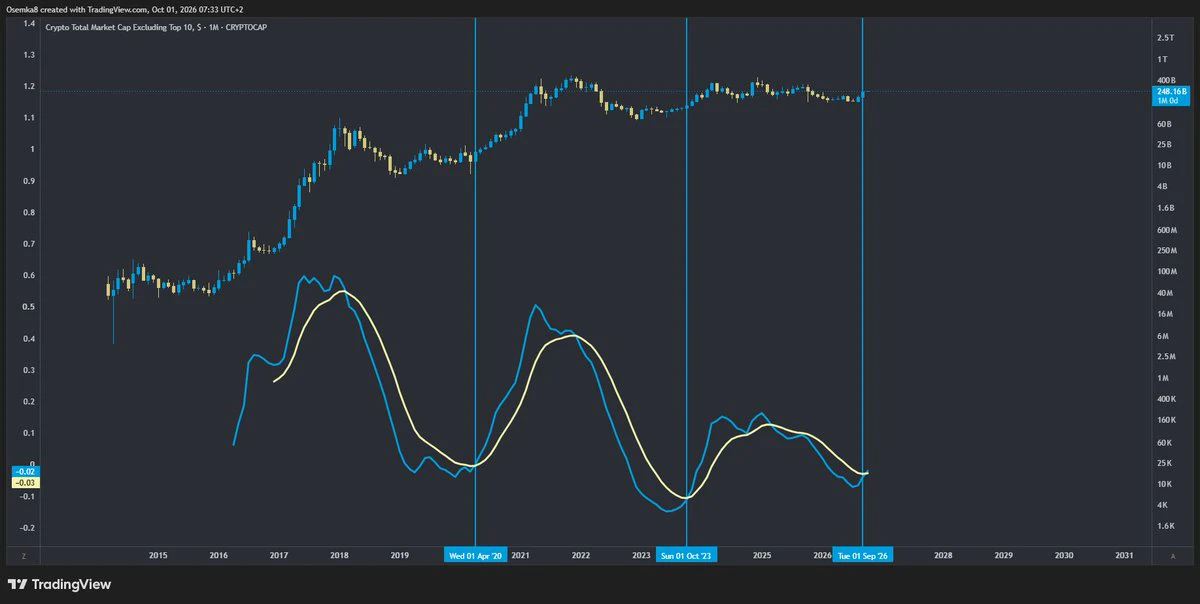Click the 2025 year label on the time axis
1200x604 pixels.
click(x=762, y=556)
